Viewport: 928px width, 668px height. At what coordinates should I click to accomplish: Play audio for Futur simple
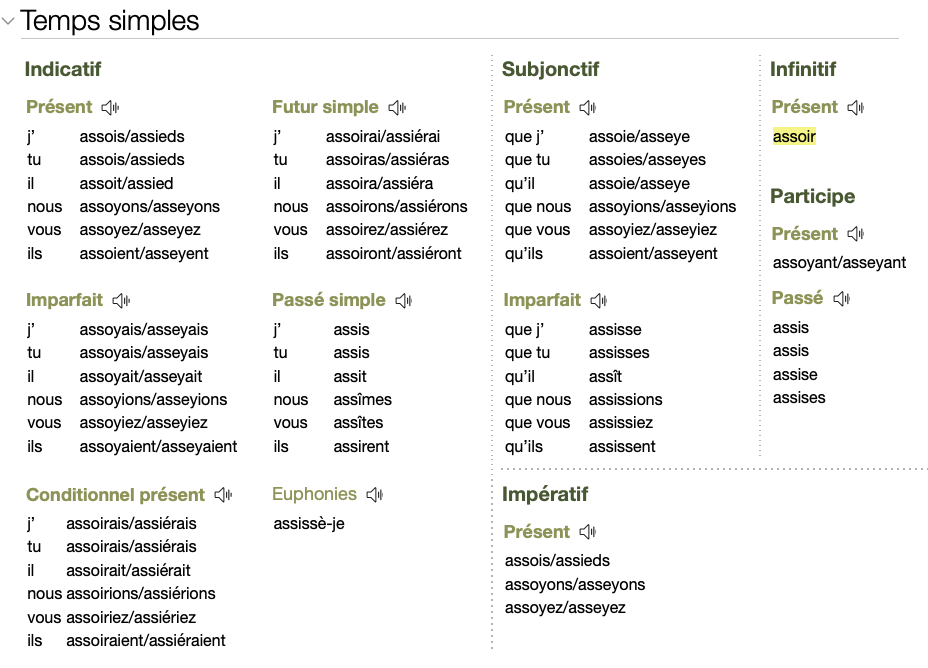pos(397,108)
